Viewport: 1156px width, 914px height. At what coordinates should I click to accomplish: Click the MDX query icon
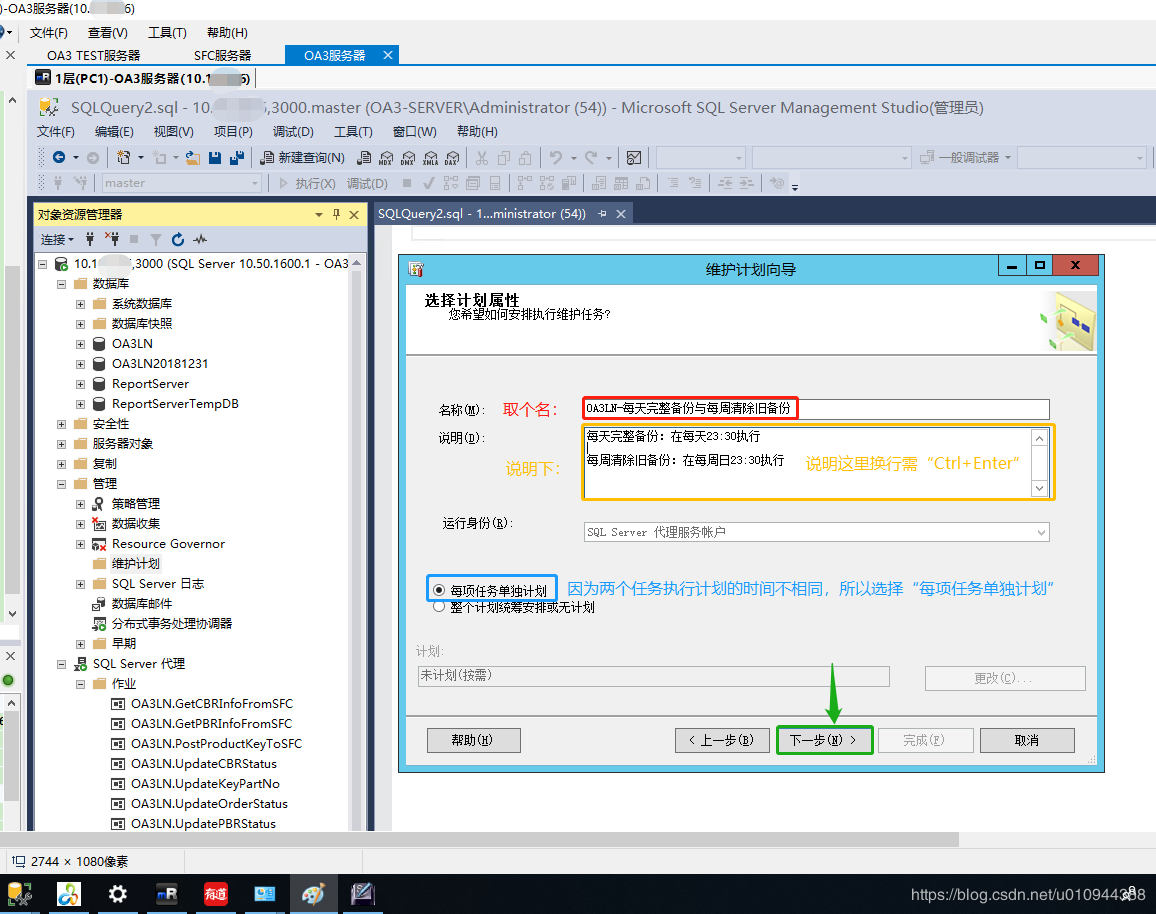tap(386, 158)
